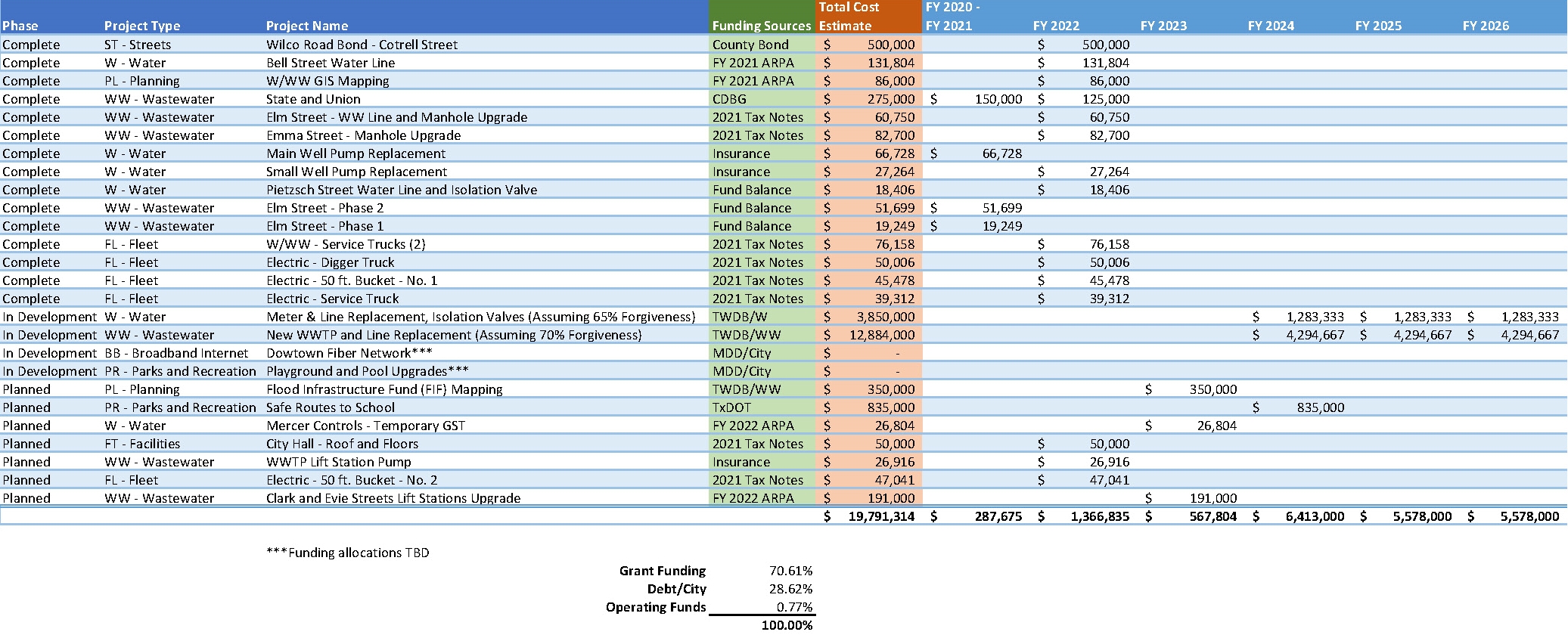Screen dimensions: 1568x638
Task: Click the Electric - Digger Truck cell
Action: pyautogui.click(x=330, y=262)
